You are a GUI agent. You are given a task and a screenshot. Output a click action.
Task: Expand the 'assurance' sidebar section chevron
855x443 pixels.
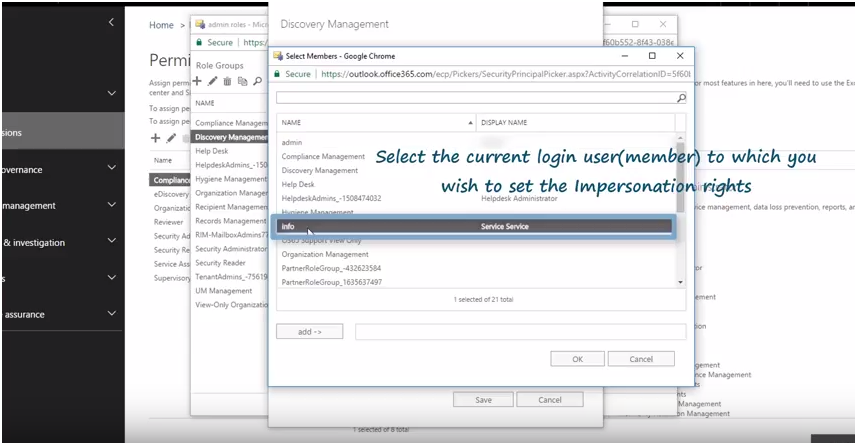coord(112,313)
